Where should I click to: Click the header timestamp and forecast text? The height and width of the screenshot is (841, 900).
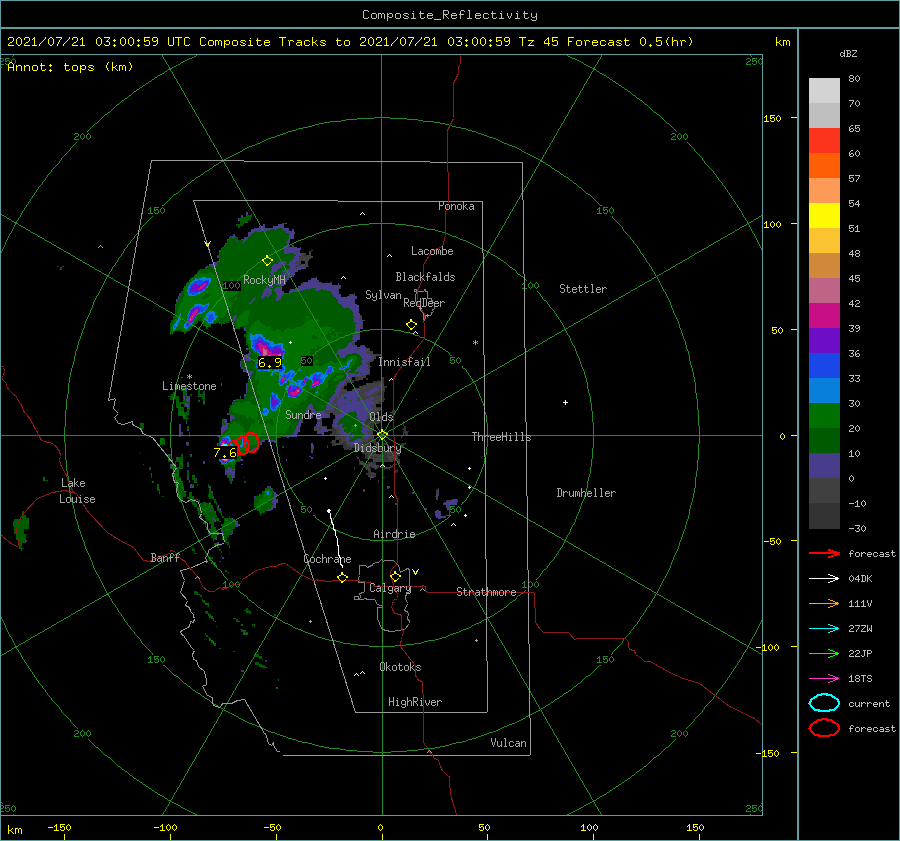point(350,42)
